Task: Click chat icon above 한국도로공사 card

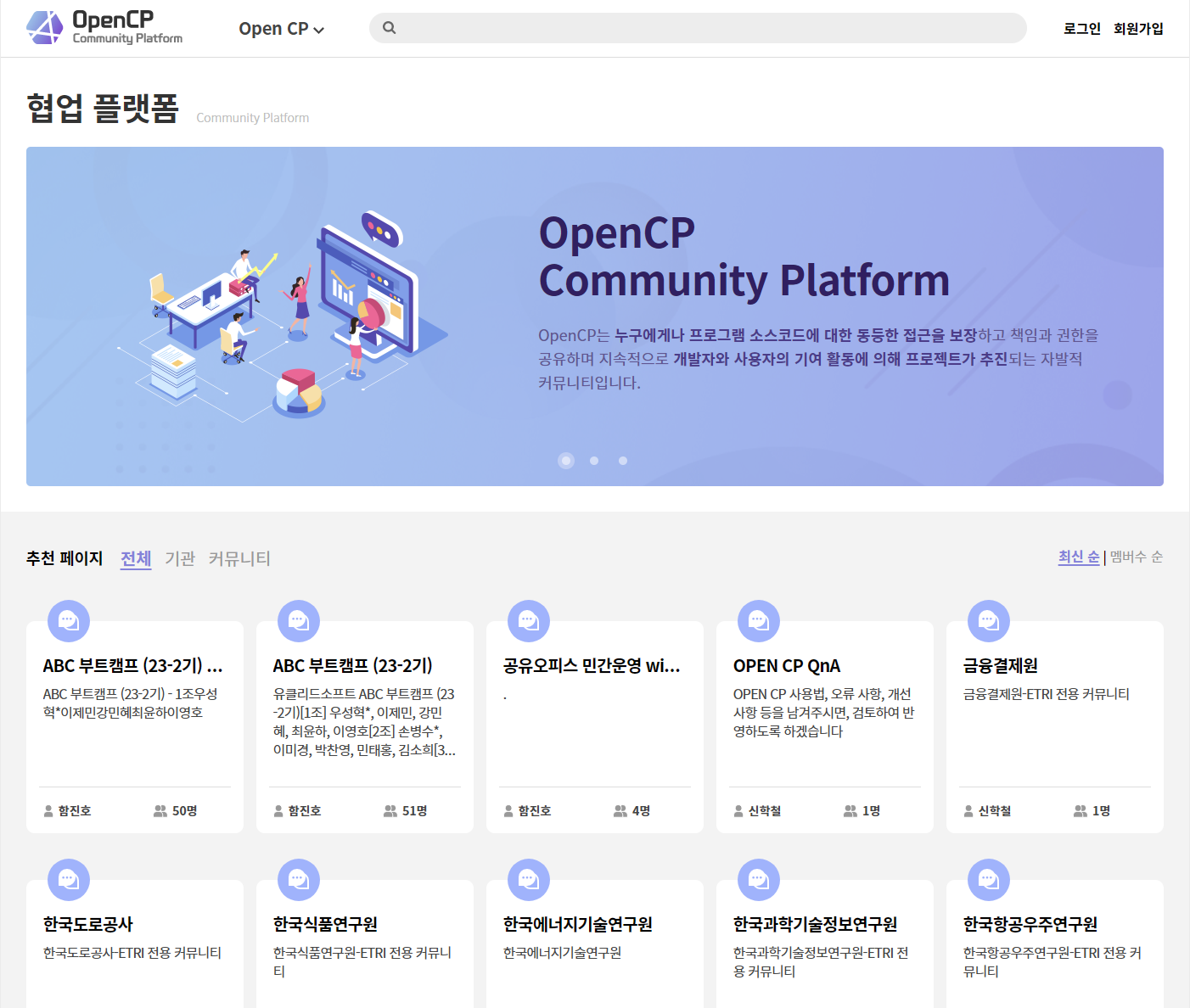Action: (x=69, y=880)
